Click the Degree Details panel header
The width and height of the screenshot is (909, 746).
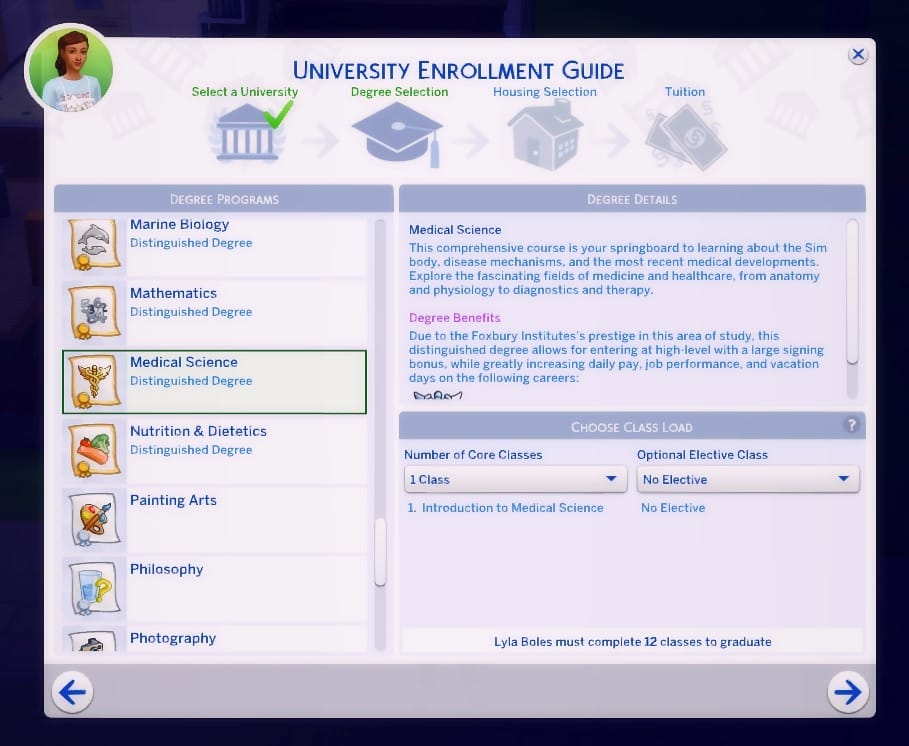pyautogui.click(x=632, y=199)
